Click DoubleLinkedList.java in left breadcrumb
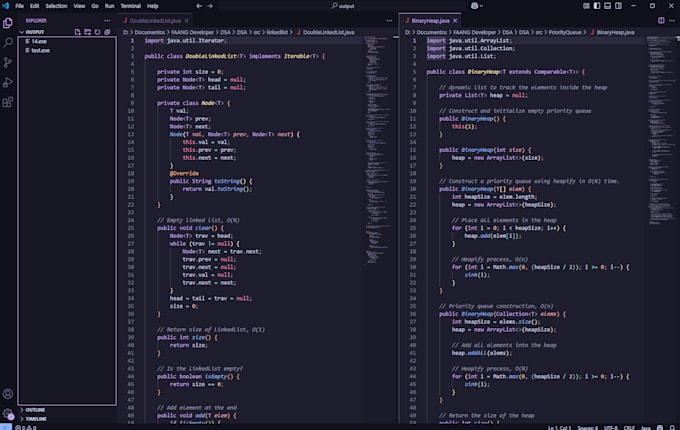 (328, 32)
